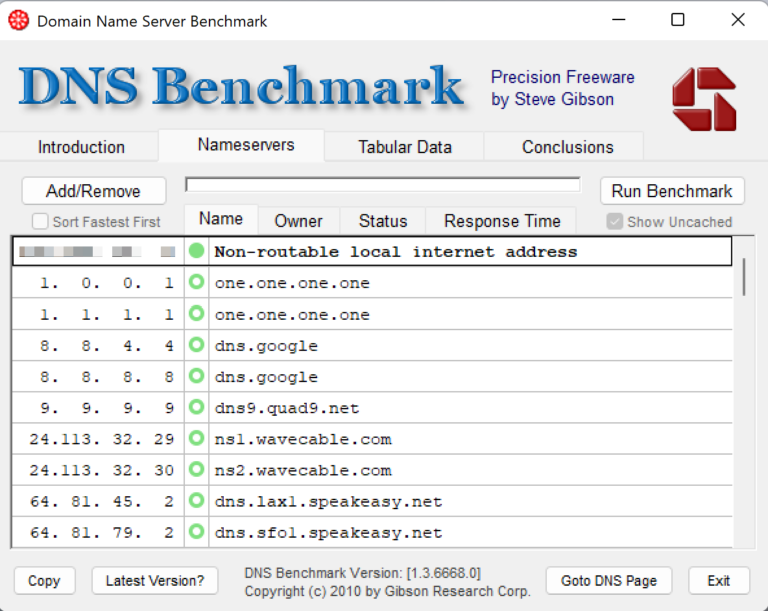Click the nameserver list vertical scrollbar thumb
Screen dimensions: 768x611
click(744, 277)
